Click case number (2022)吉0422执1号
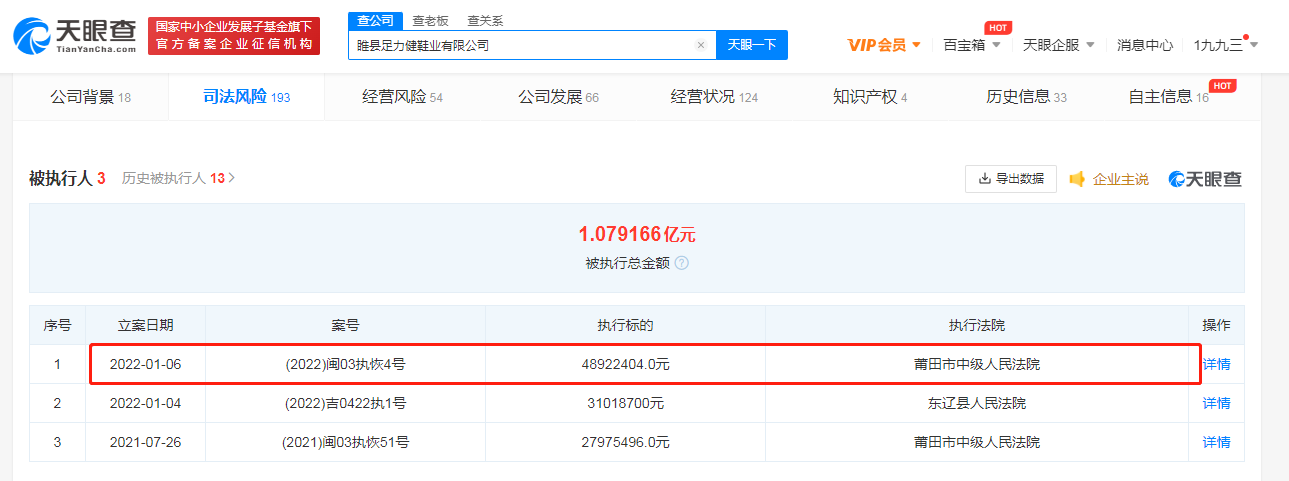Screen dimensions: 1289x481 [345, 404]
